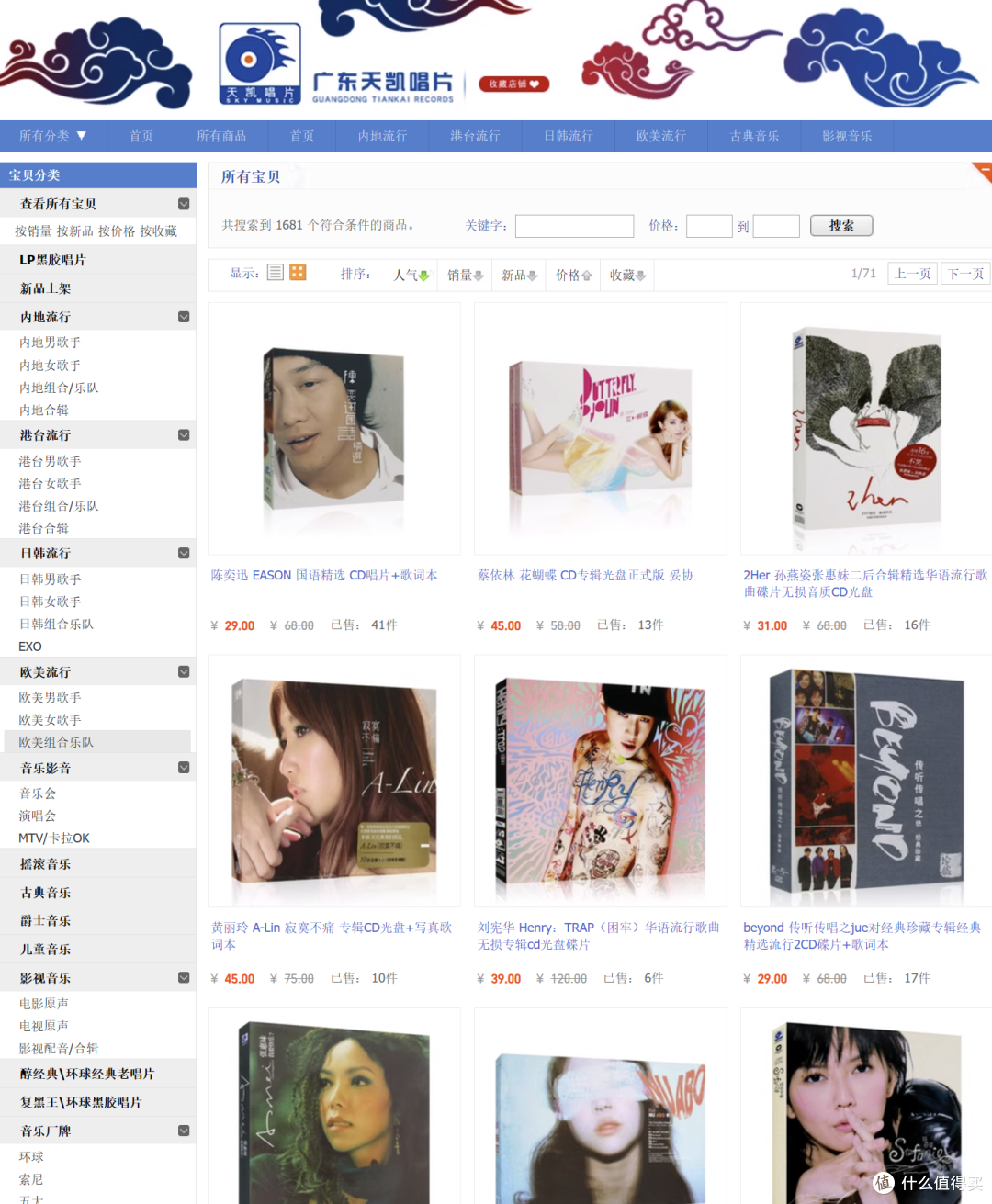Open 日韩流行 tab in navigation bar
Viewport: 992px width, 1204px height.
pos(568,136)
